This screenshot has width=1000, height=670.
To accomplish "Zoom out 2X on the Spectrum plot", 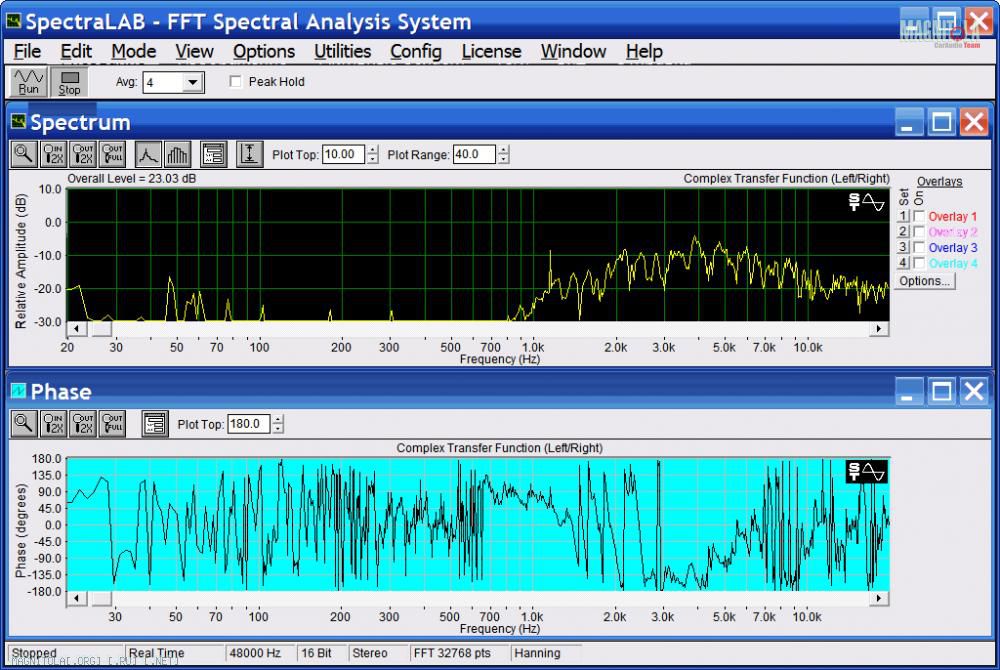I will pyautogui.click(x=84, y=154).
